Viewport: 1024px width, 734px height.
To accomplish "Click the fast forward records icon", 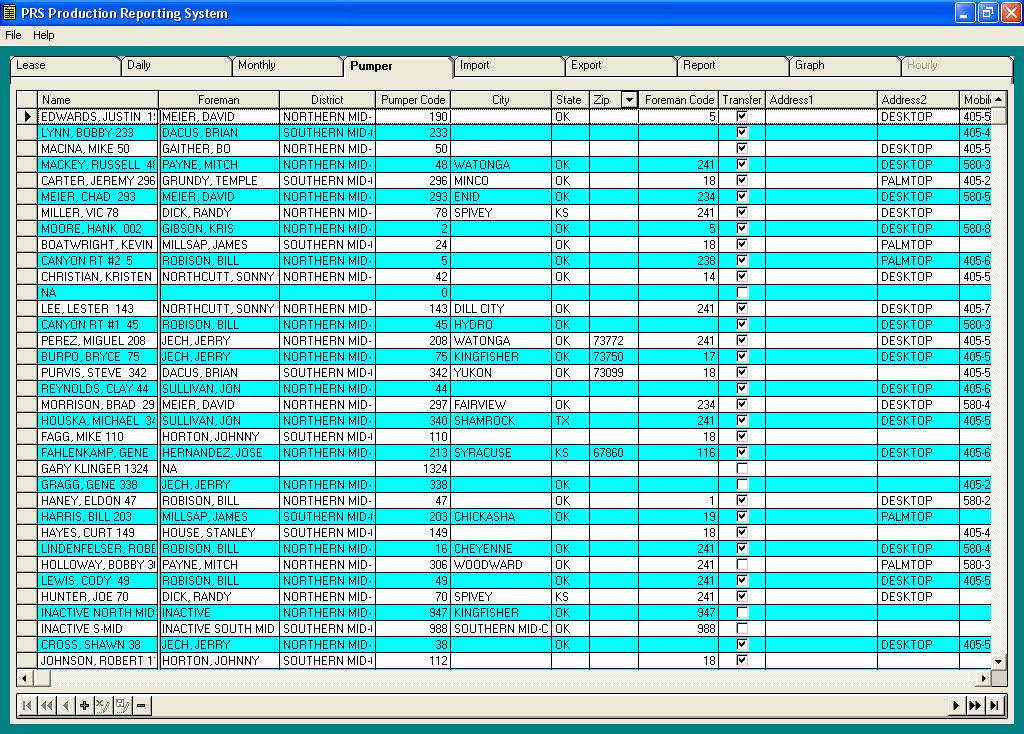I will 975,705.
